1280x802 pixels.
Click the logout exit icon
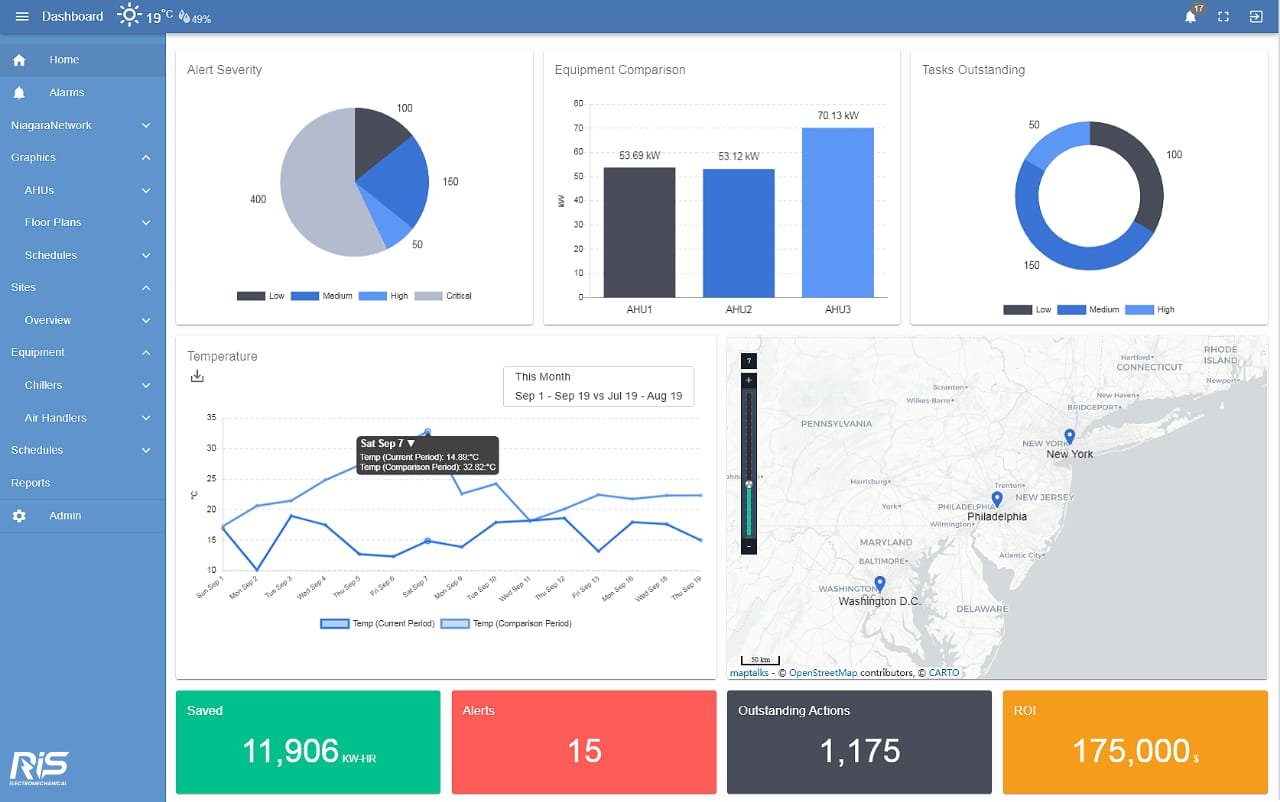click(x=1256, y=17)
